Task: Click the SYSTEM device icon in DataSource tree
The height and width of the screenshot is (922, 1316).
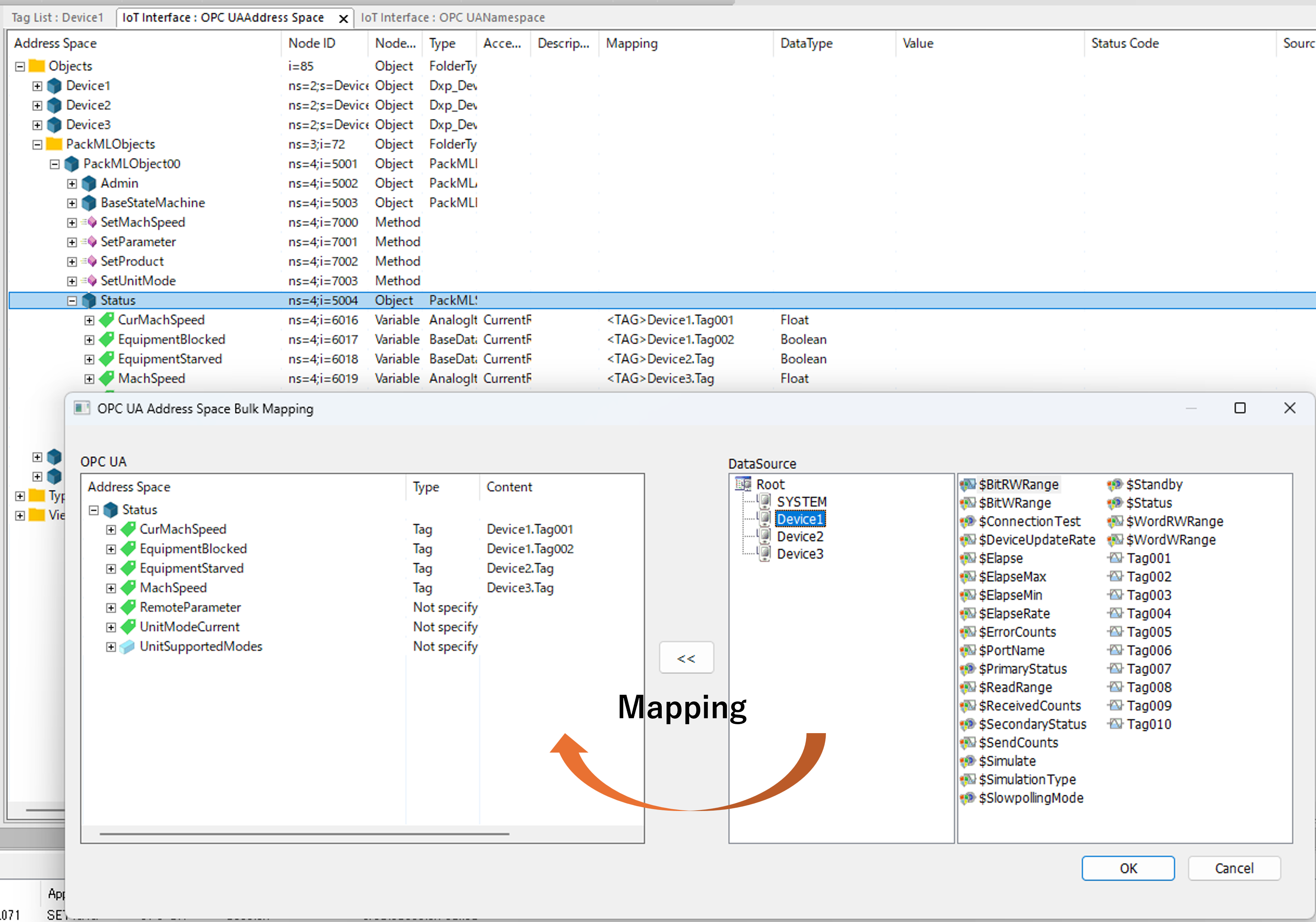Action: 765,502
